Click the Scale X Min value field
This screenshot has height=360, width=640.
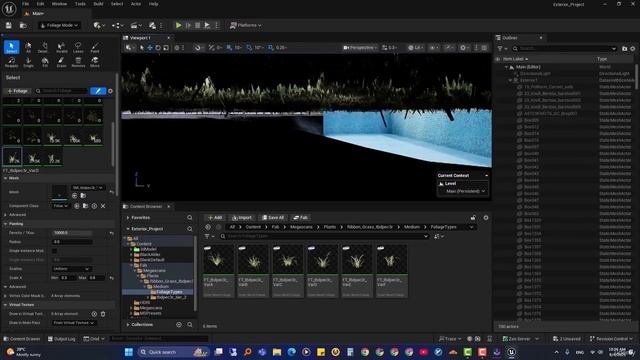point(67,278)
